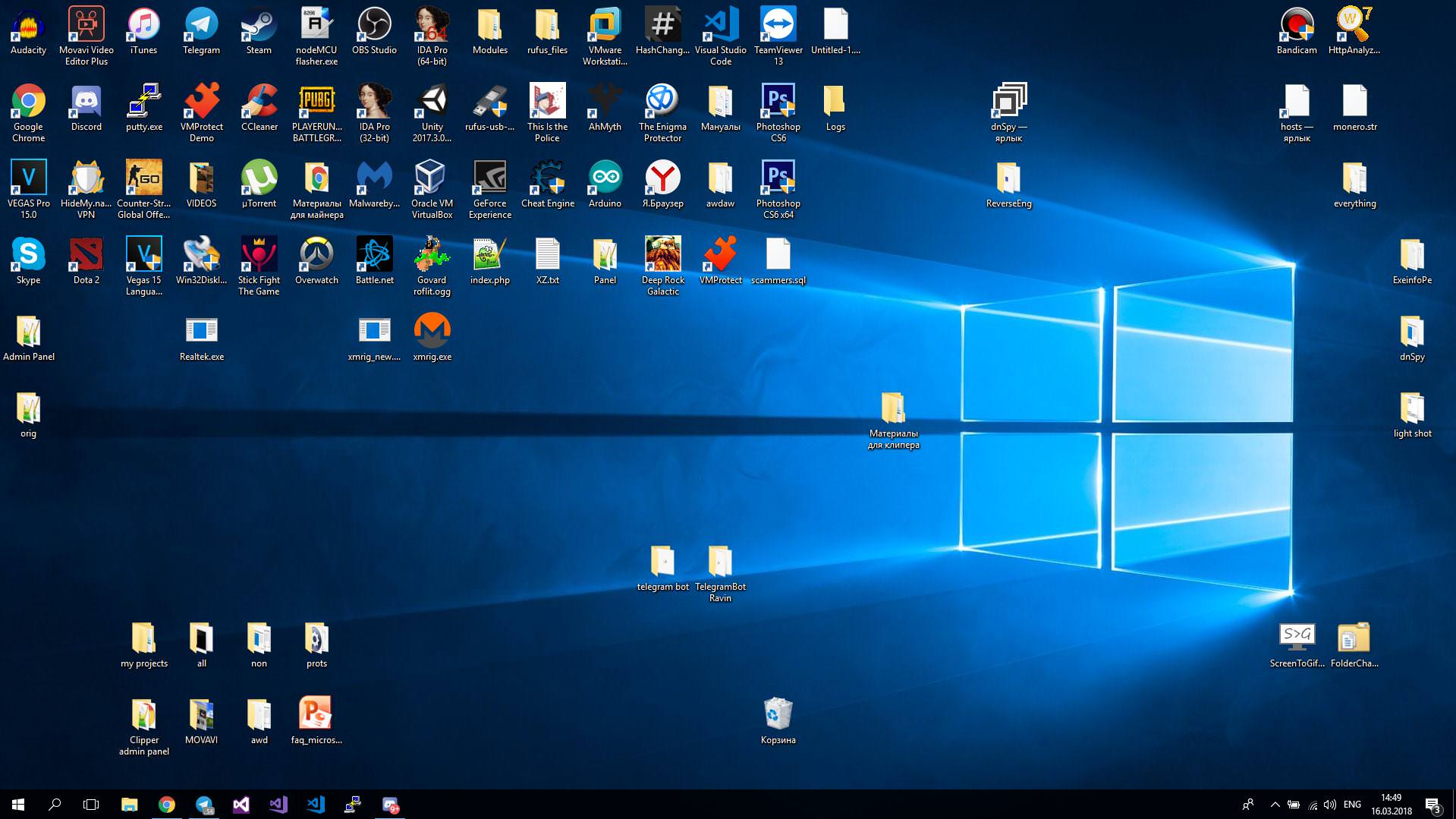
Task: Open the PLAYERUNKNOWN'S BATTLEGROUNDS shortcut
Action: (316, 113)
